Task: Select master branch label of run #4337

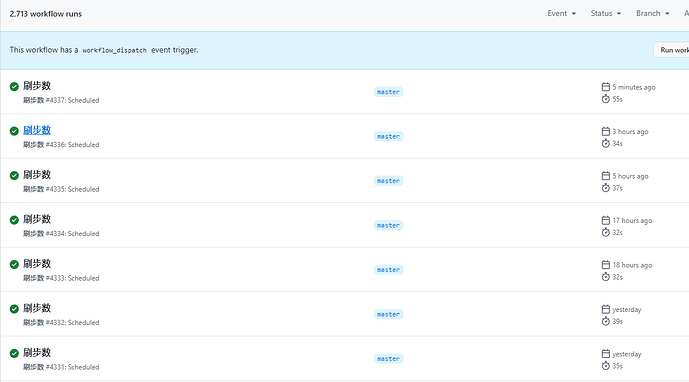Action: click(388, 92)
